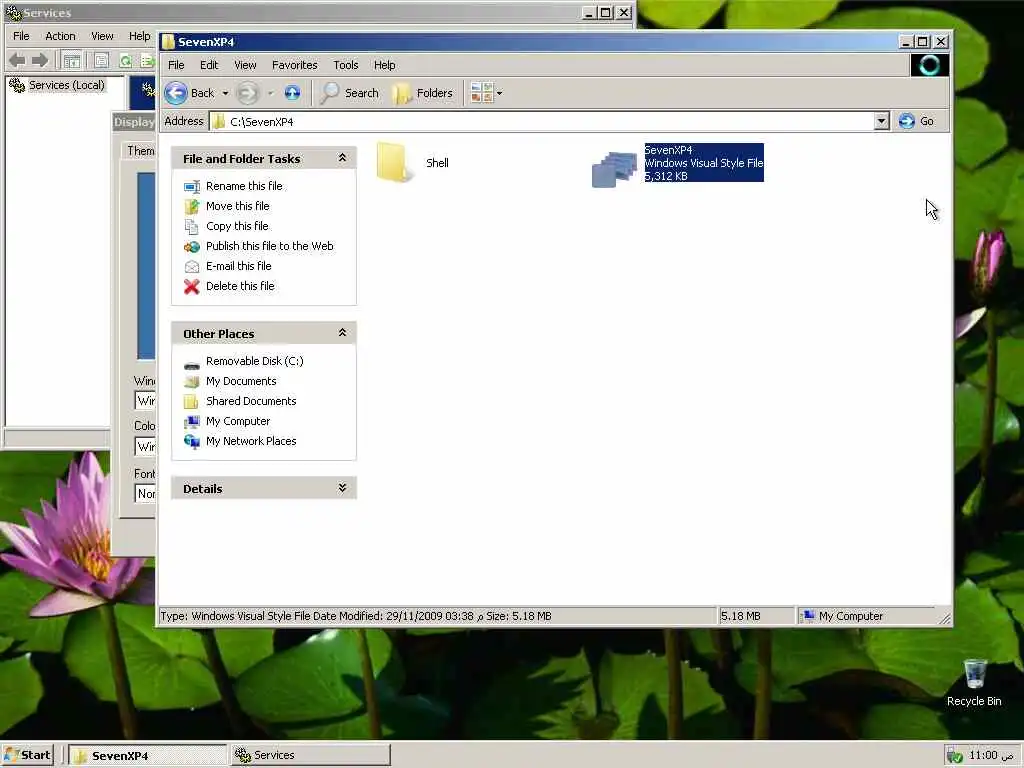Switch to Services taskbar button
Viewport: 1024px width, 768px height.
(310, 756)
